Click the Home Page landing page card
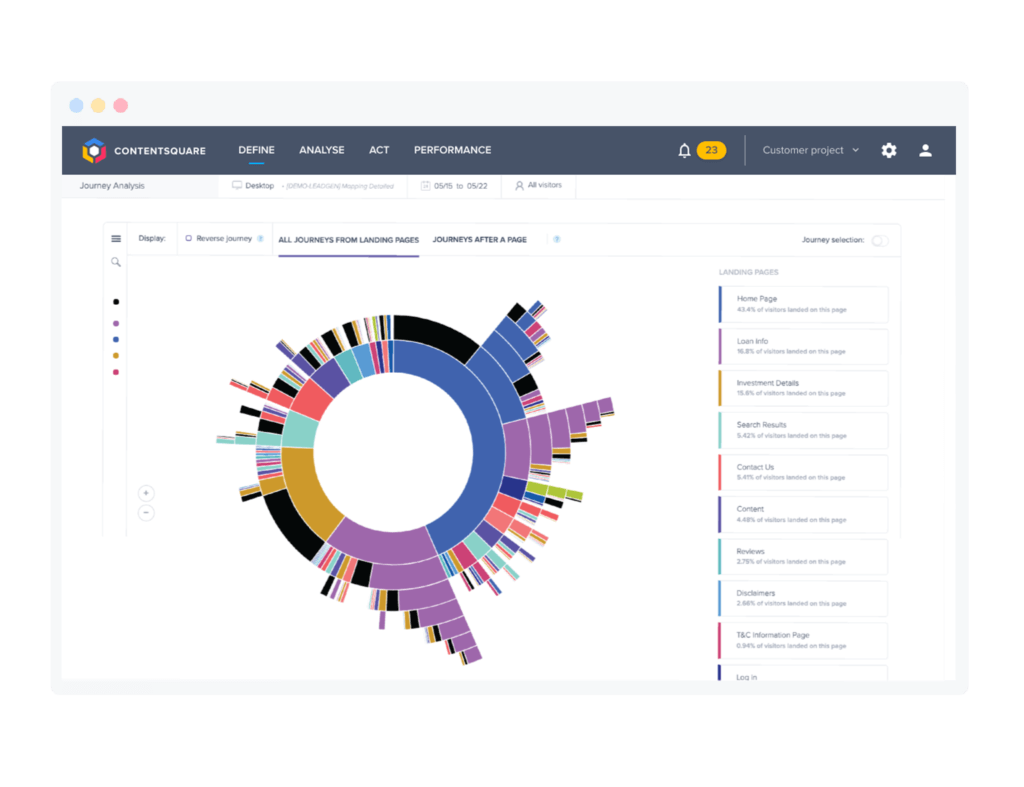The height and width of the screenshot is (787, 1024). pos(803,304)
